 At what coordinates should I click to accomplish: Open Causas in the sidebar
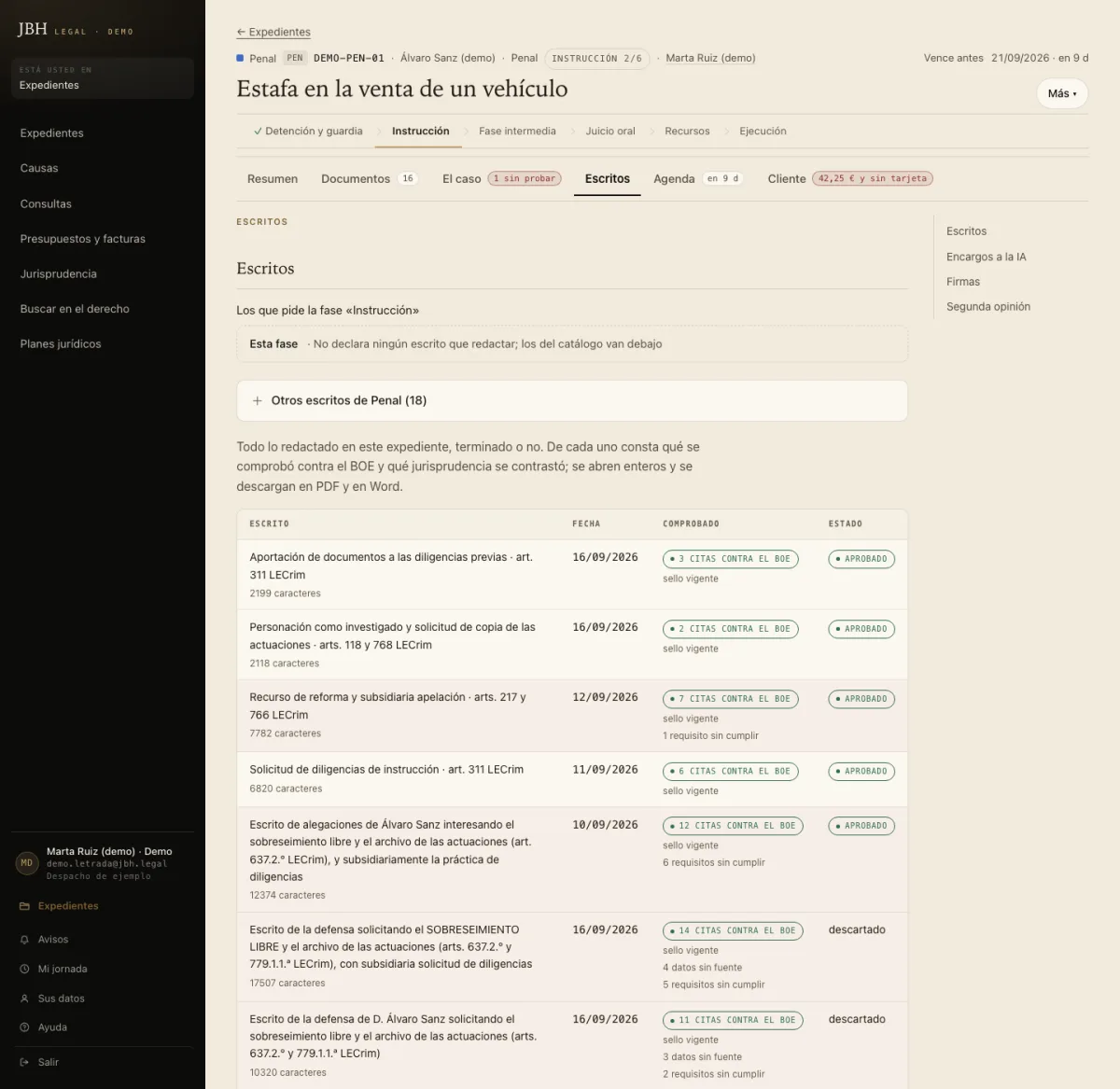[x=39, y=168]
